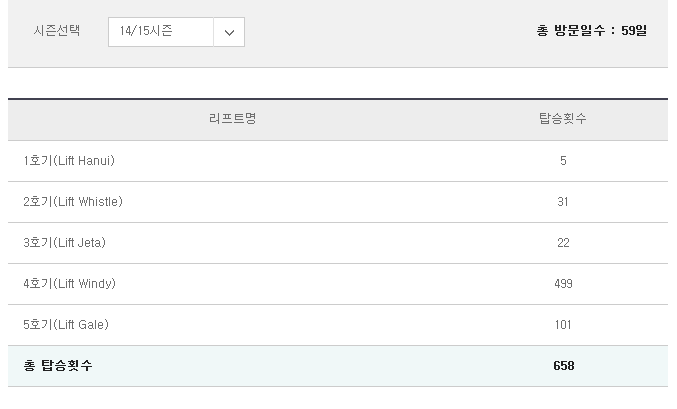Image resolution: width=677 pixels, height=409 pixels.
Task: Click the 탑승횟수 column header
Action: [563, 118]
